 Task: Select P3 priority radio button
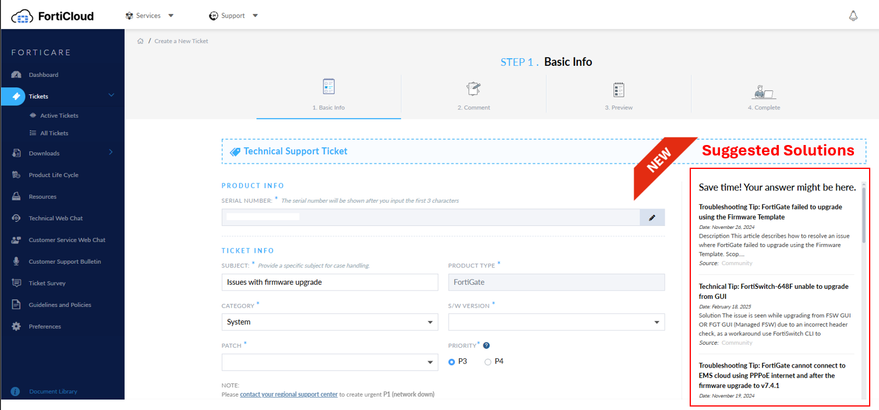(452, 362)
